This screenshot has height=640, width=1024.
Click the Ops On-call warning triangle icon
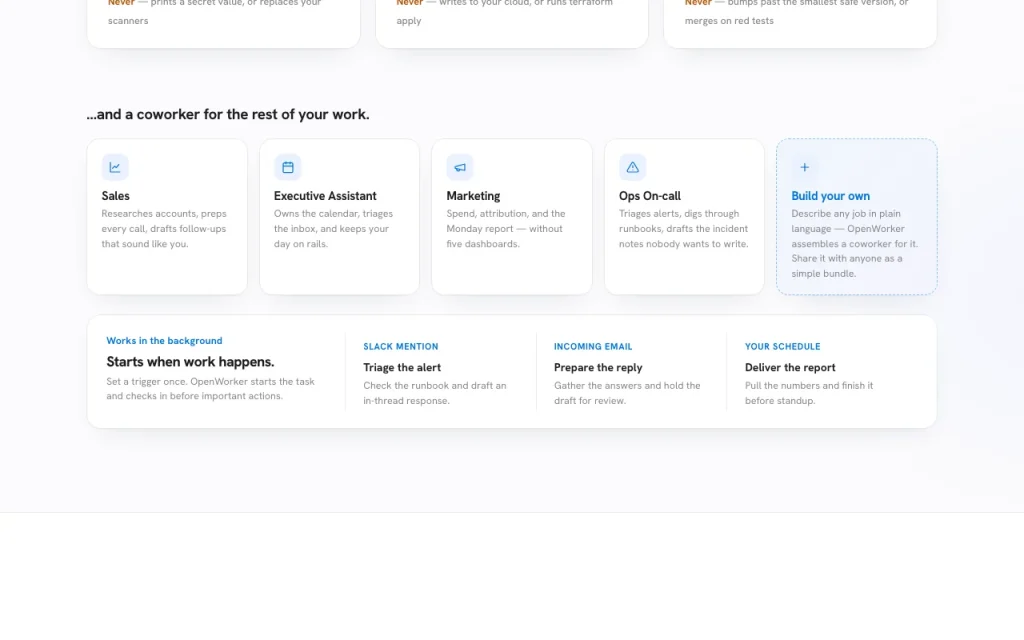coord(632,167)
